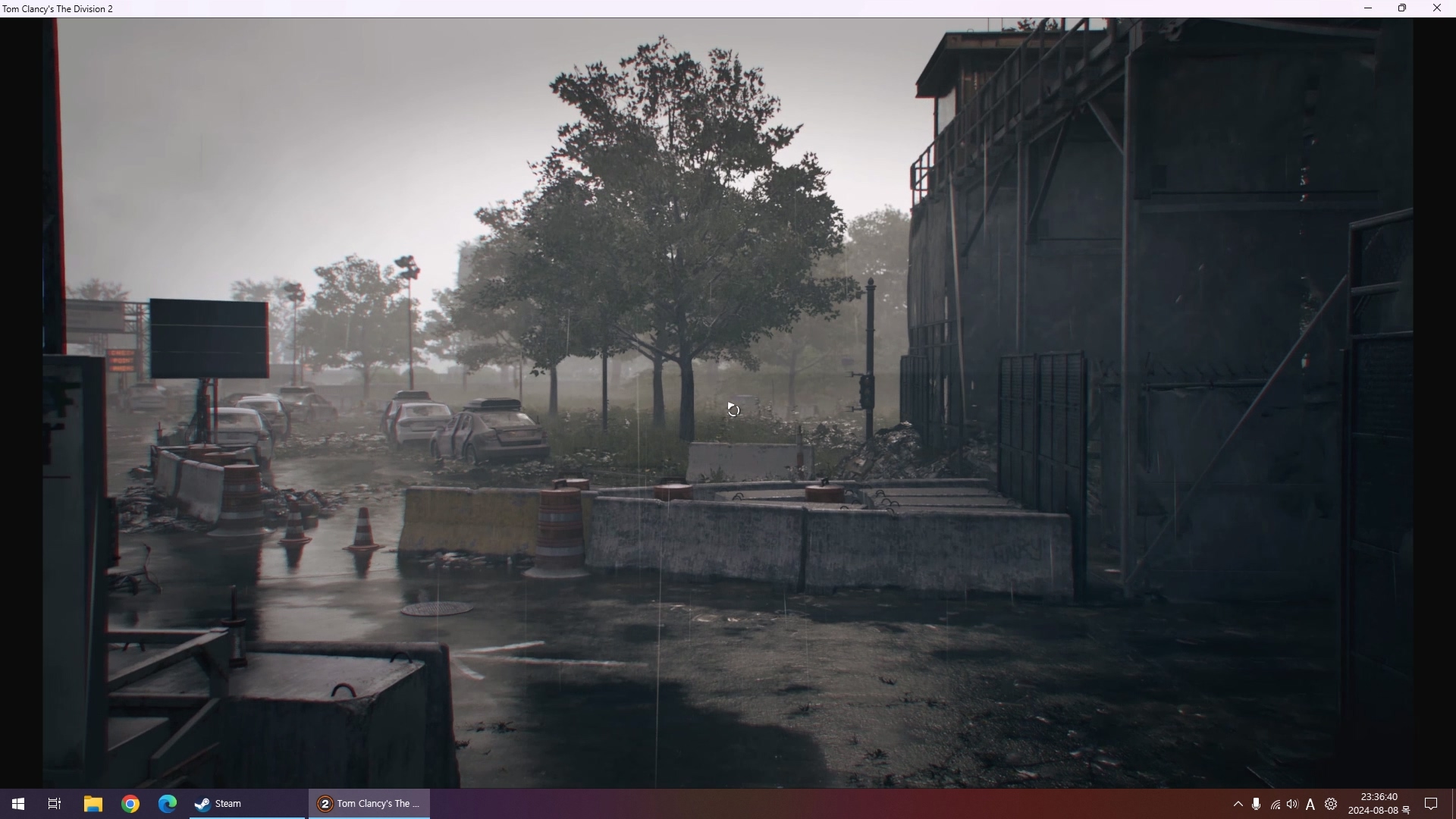
Task: Open the Action Center notifications panel
Action: point(1431,804)
